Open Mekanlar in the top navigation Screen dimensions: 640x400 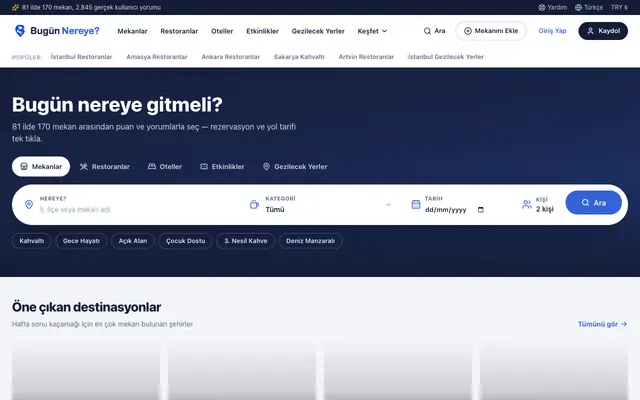pos(132,31)
